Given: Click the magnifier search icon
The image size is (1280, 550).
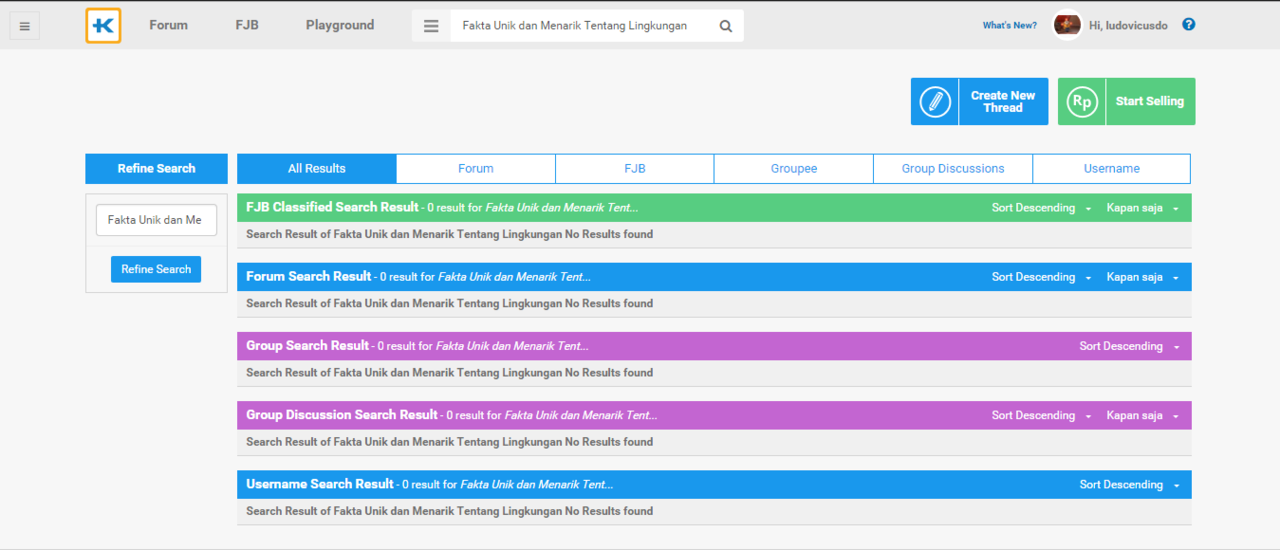Looking at the screenshot, I should click(726, 26).
